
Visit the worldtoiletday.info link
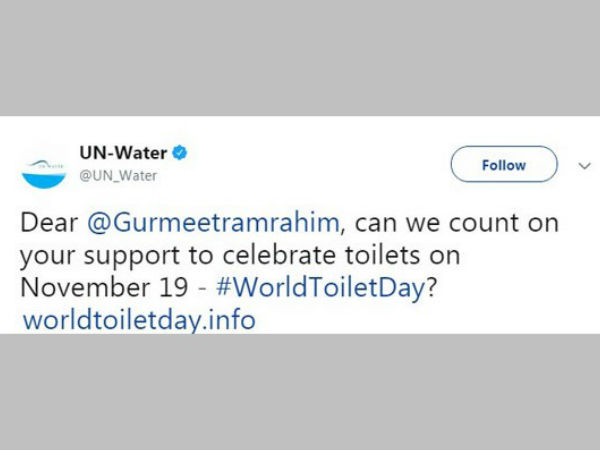[138, 321]
